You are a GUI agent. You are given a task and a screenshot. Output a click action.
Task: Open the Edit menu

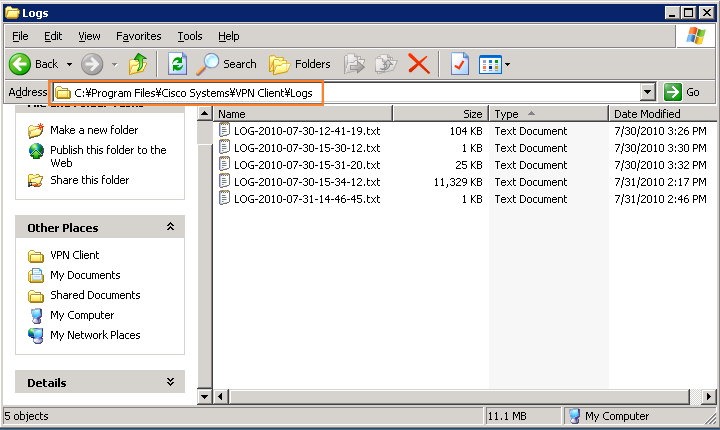(53, 36)
